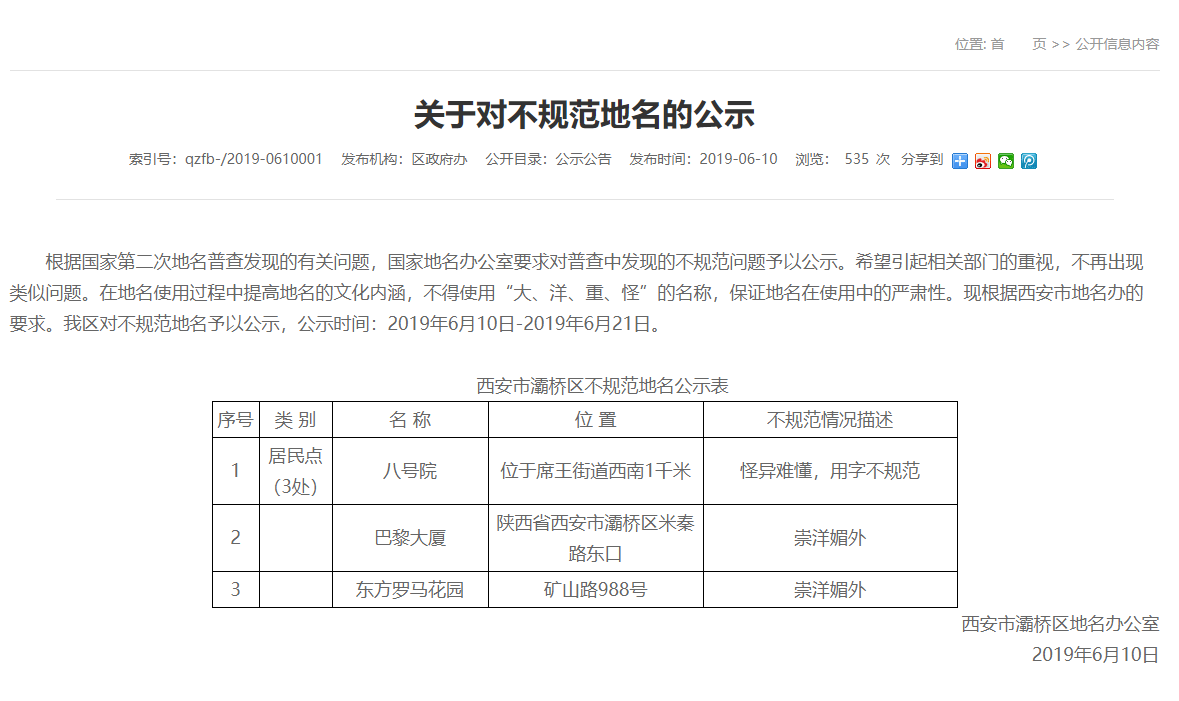The height and width of the screenshot is (701, 1179).
Task: Select the 东方罗马花园 table cell
Action: 410,590
